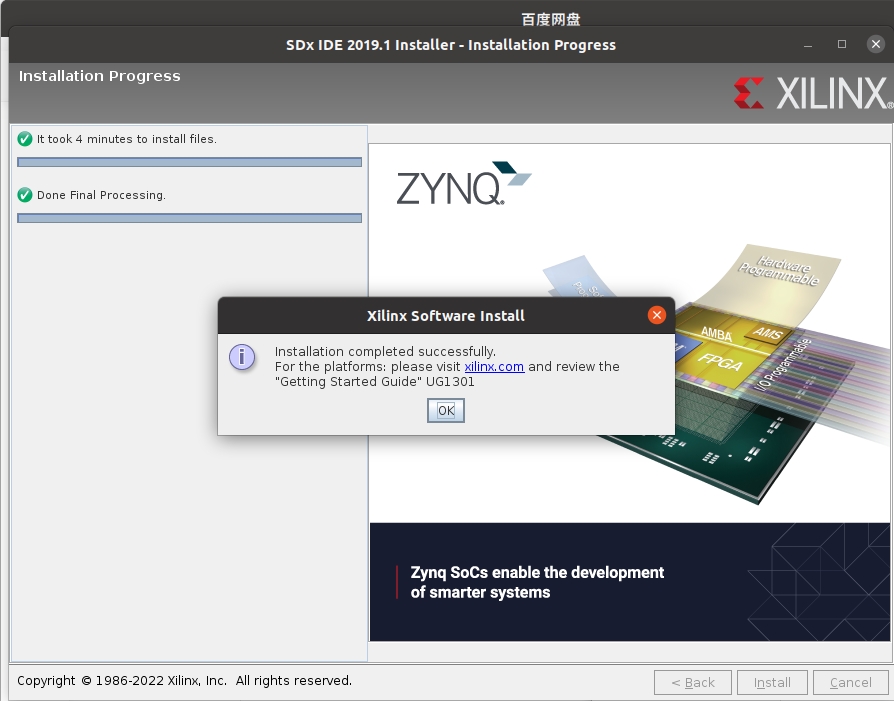Click the checkmark beside "Done Final Processing"
The image size is (894, 701).
click(x=23, y=195)
